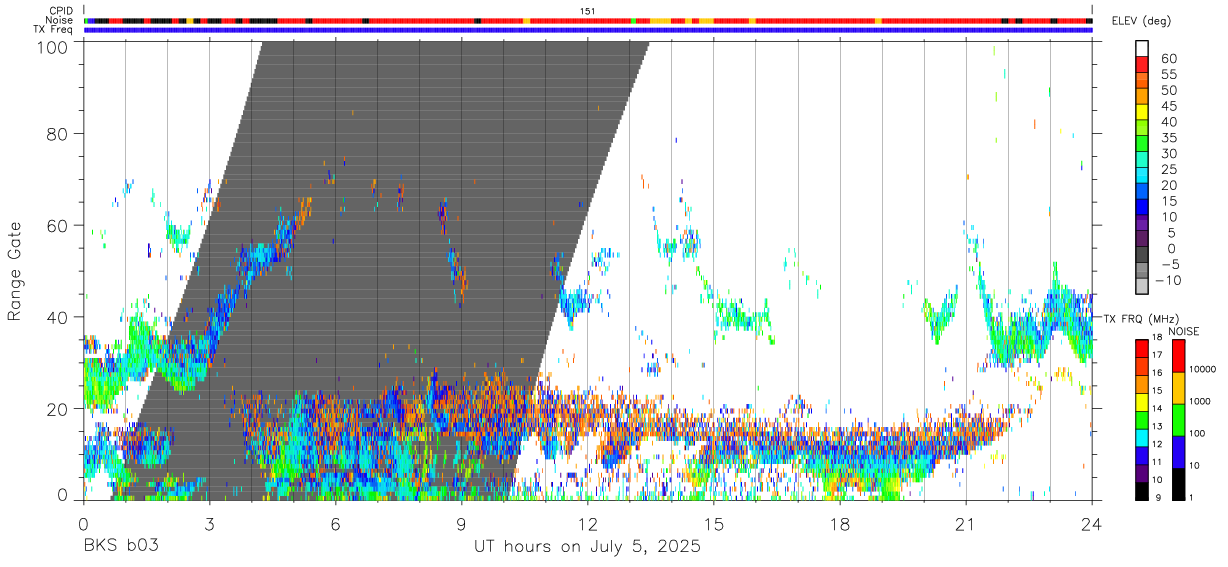Viewport: 1228px width, 567px height.
Task: Click the 6 tick on UT hours axis
Action: [x=336, y=524]
